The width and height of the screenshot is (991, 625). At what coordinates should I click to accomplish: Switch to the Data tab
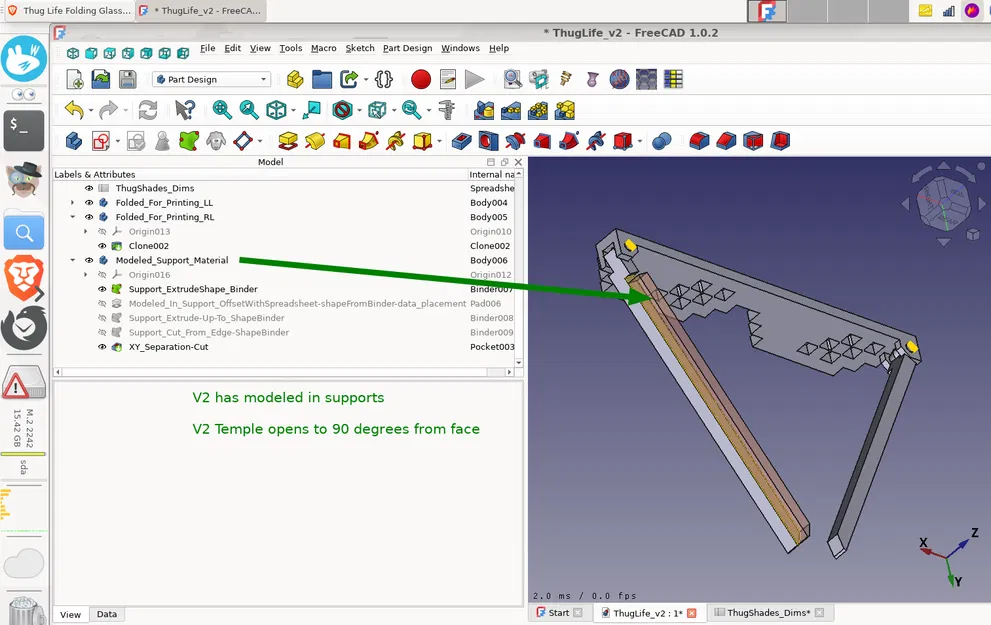click(107, 614)
